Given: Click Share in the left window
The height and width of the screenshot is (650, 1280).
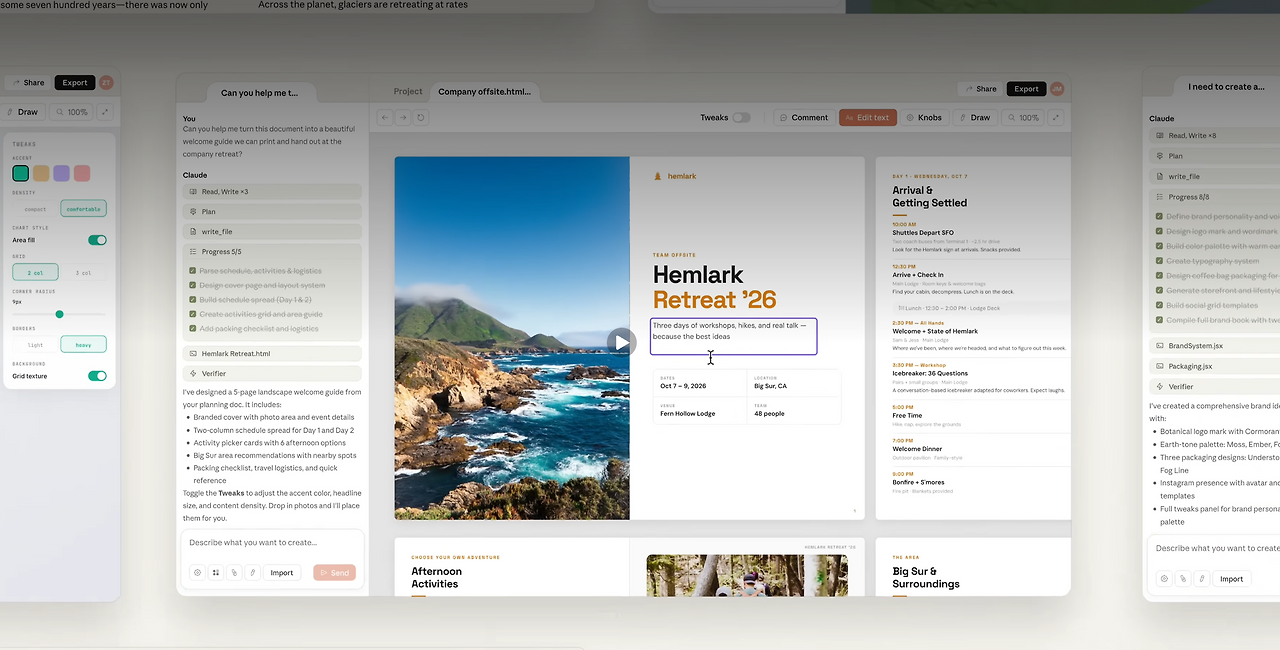Looking at the screenshot, I should [28, 83].
